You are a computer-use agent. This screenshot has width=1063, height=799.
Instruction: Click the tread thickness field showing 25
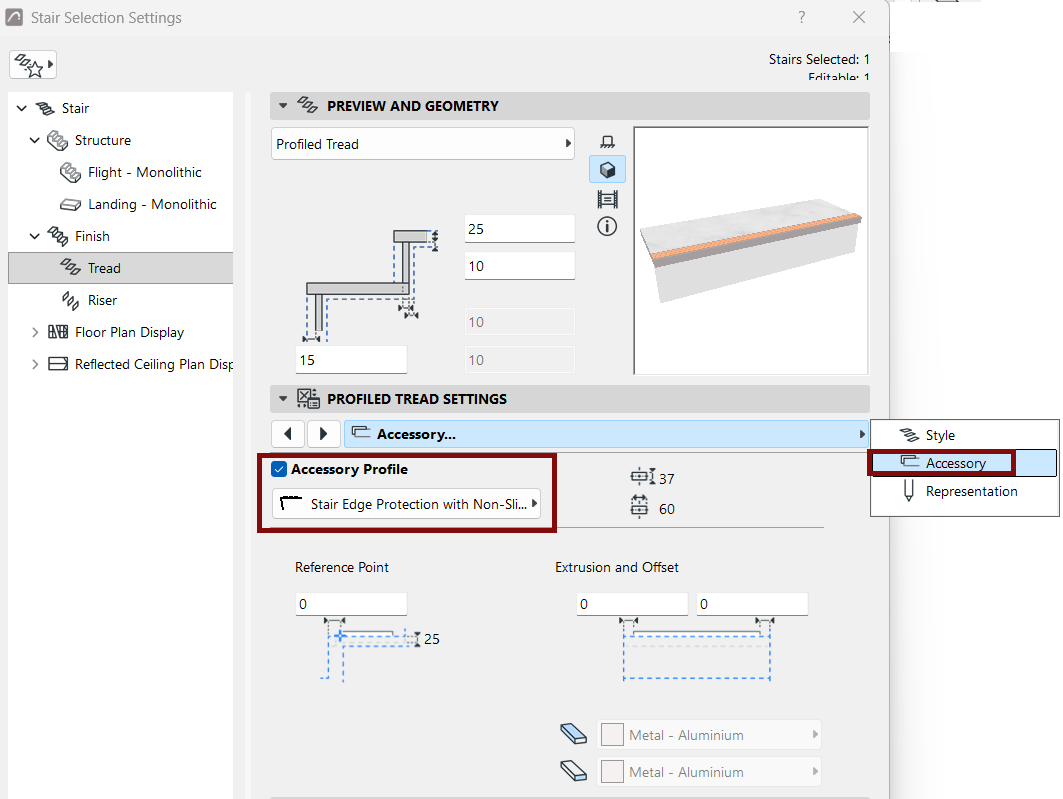click(x=520, y=229)
